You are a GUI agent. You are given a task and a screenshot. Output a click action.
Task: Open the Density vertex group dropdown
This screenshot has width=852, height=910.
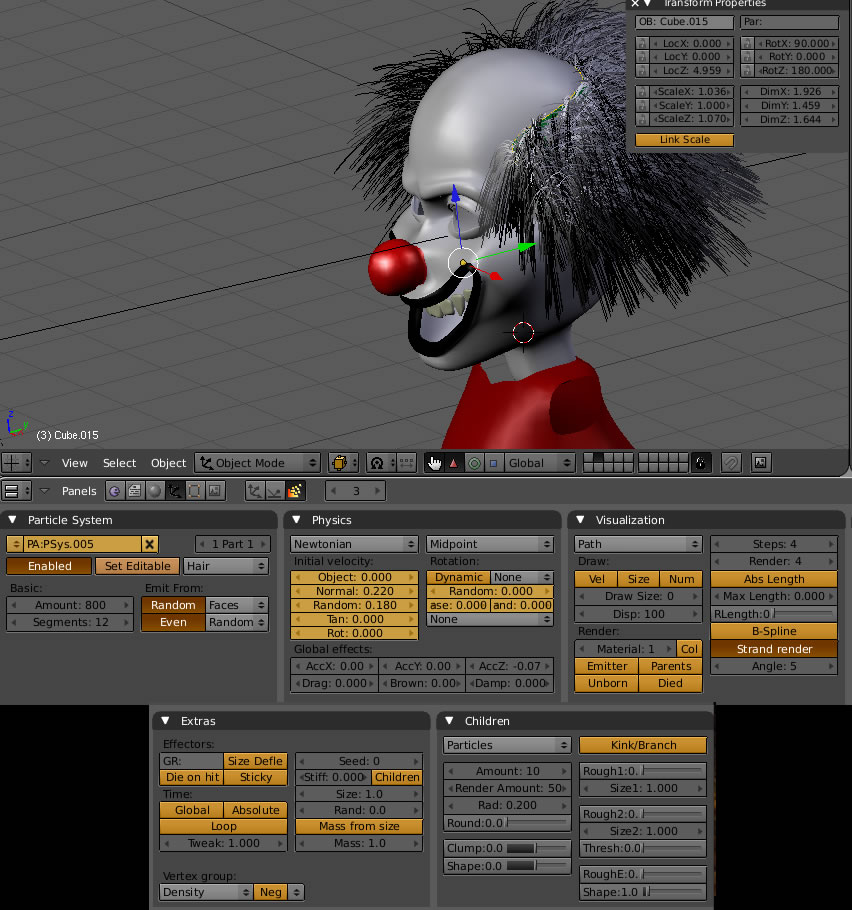click(206, 892)
